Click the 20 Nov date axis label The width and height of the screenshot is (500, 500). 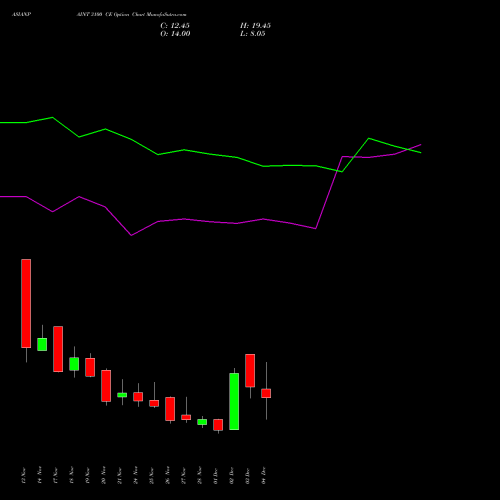(104, 475)
